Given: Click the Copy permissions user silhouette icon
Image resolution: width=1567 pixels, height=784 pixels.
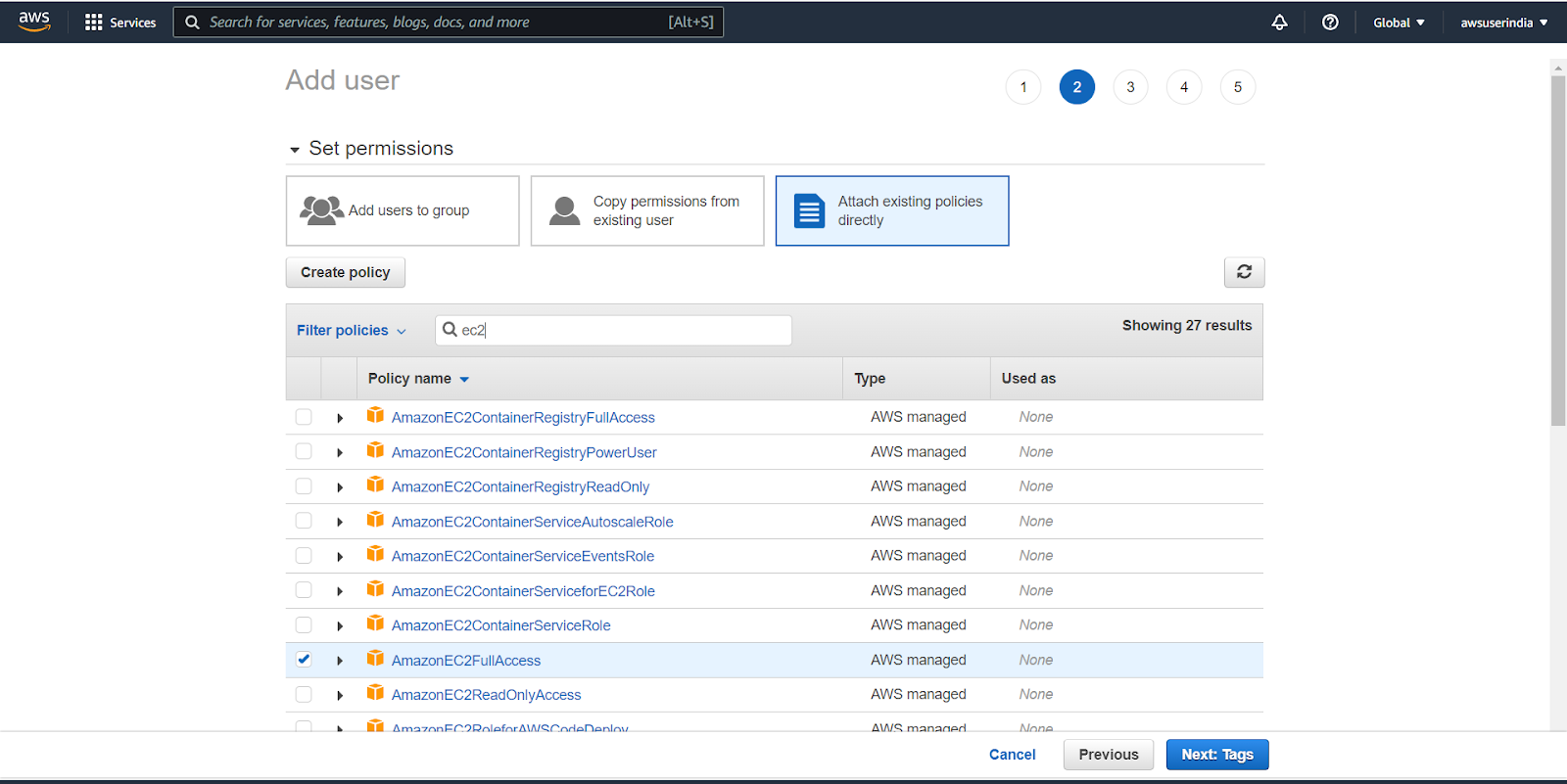Looking at the screenshot, I should point(564,210).
